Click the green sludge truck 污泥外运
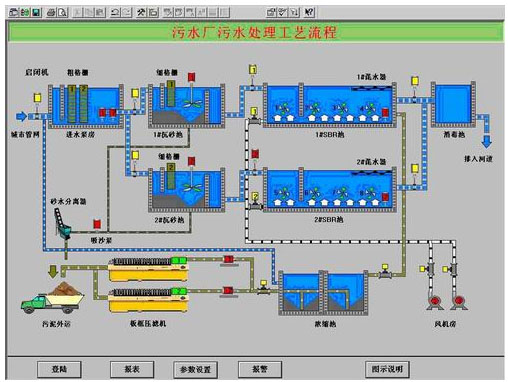The image size is (508, 382). (x=52, y=298)
